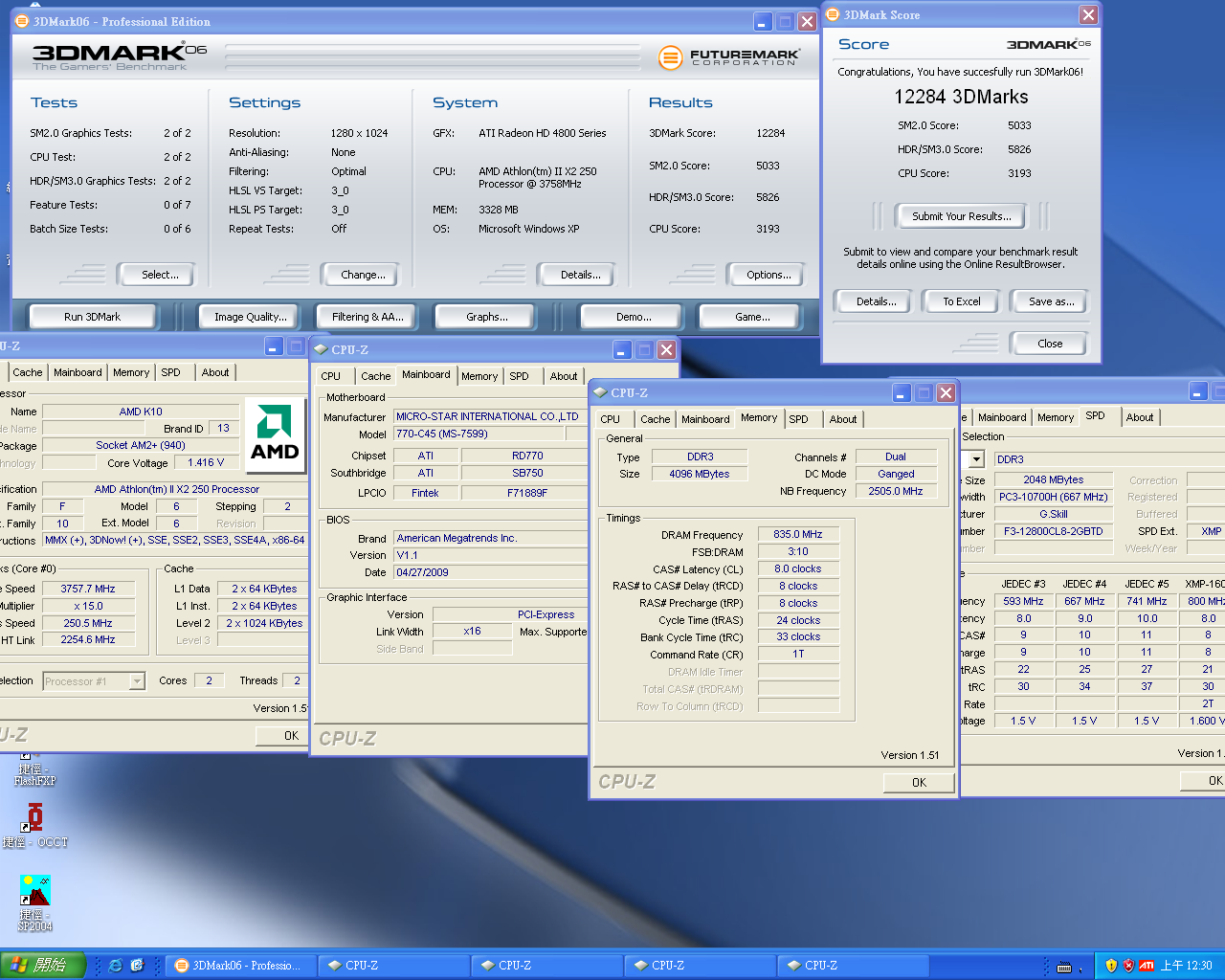Click the Run 3DMark button

[93, 317]
